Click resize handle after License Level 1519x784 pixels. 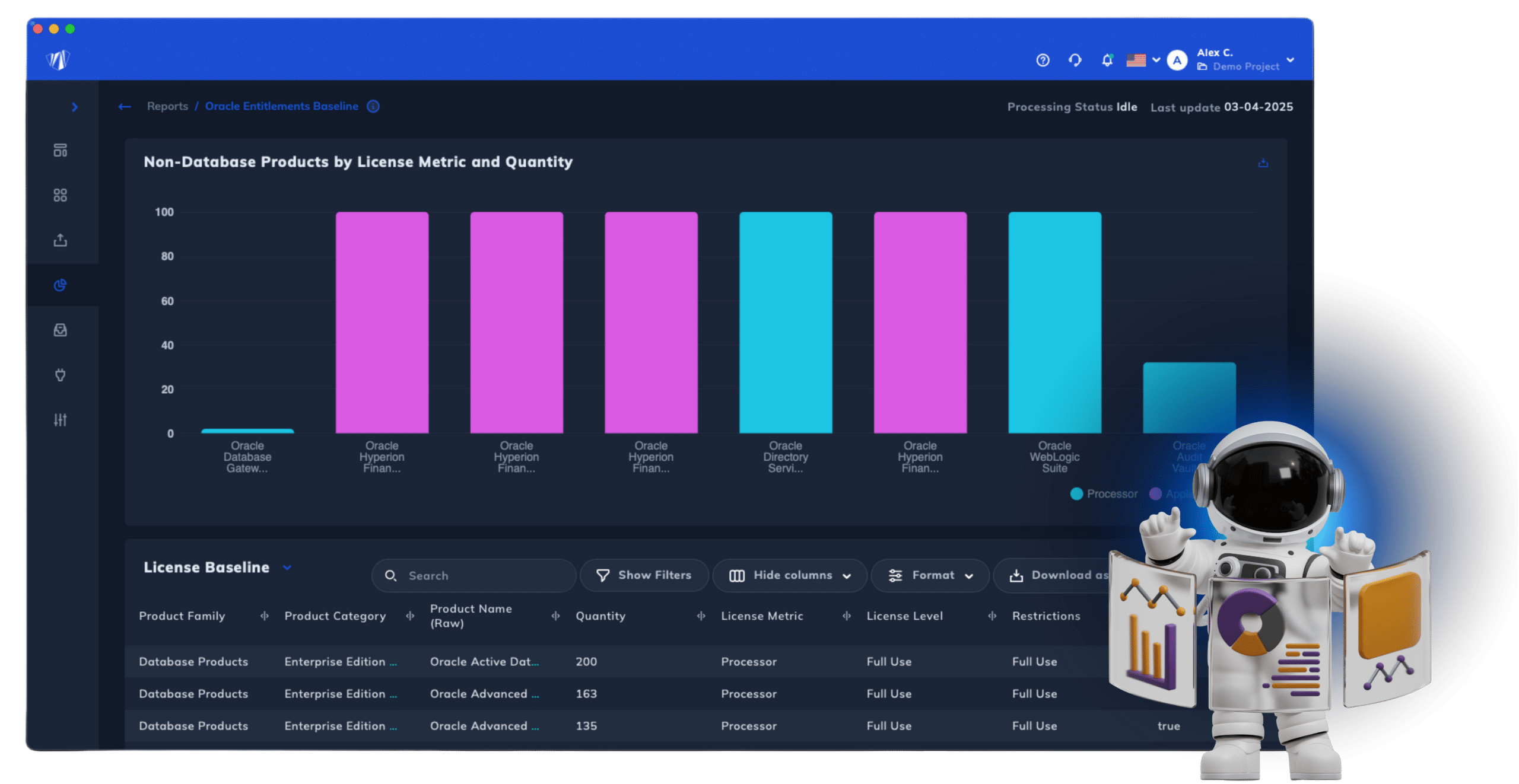992,616
